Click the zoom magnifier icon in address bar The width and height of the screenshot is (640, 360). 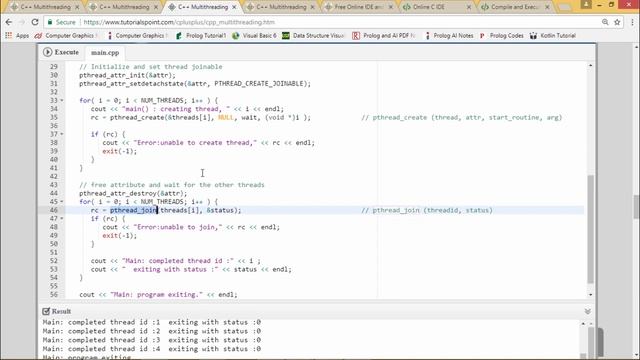(x=605, y=22)
